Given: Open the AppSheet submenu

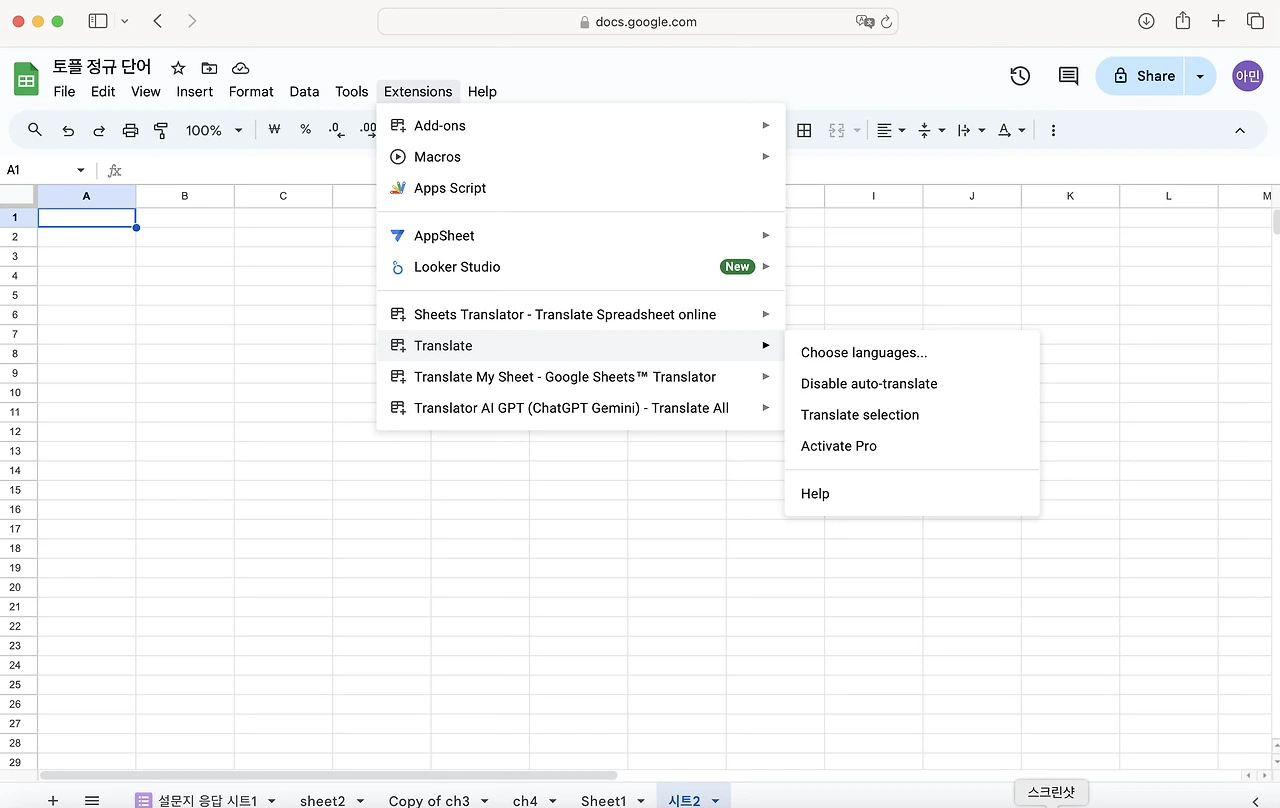Looking at the screenshot, I should point(581,236).
